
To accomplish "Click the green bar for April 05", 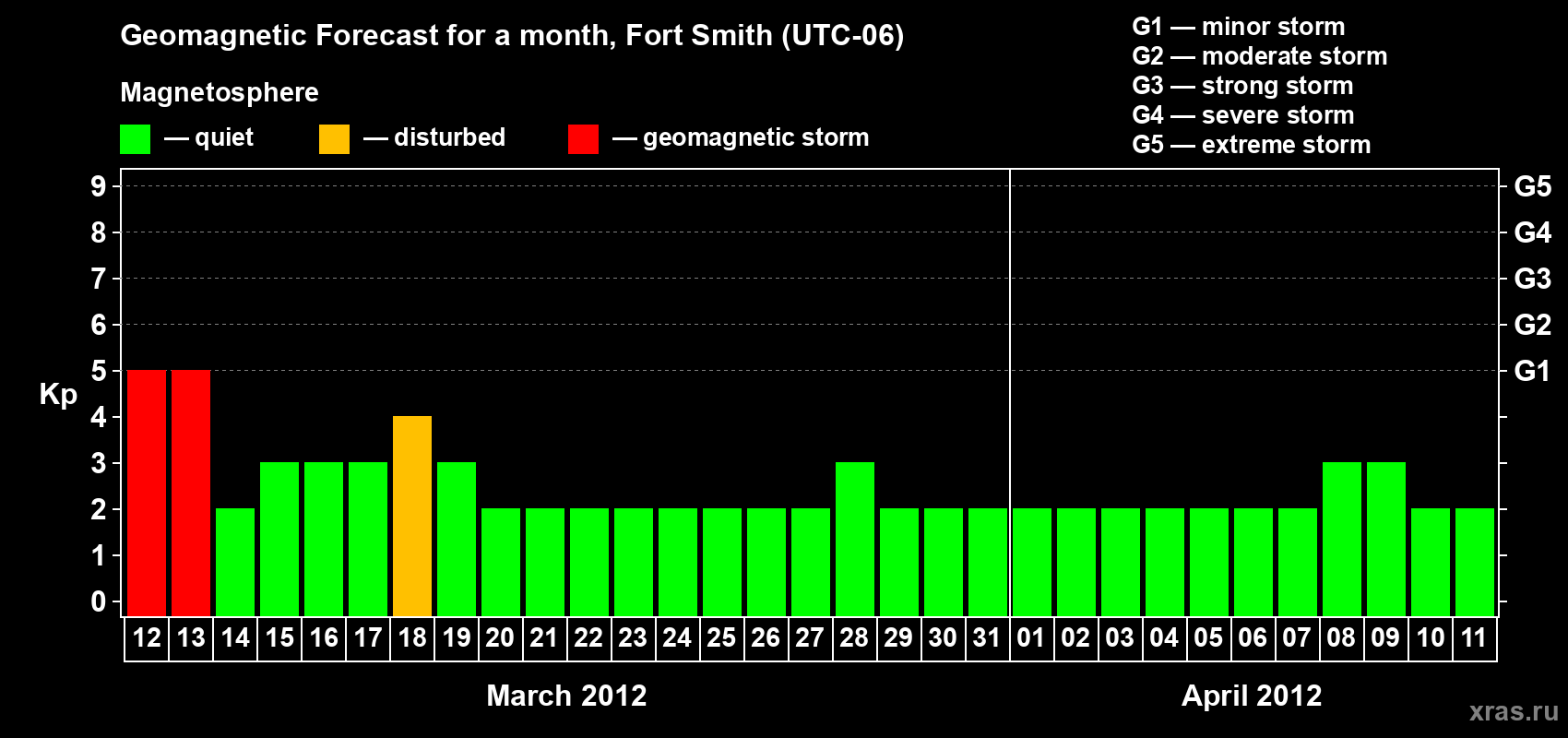I will pyautogui.click(x=1209, y=562).
